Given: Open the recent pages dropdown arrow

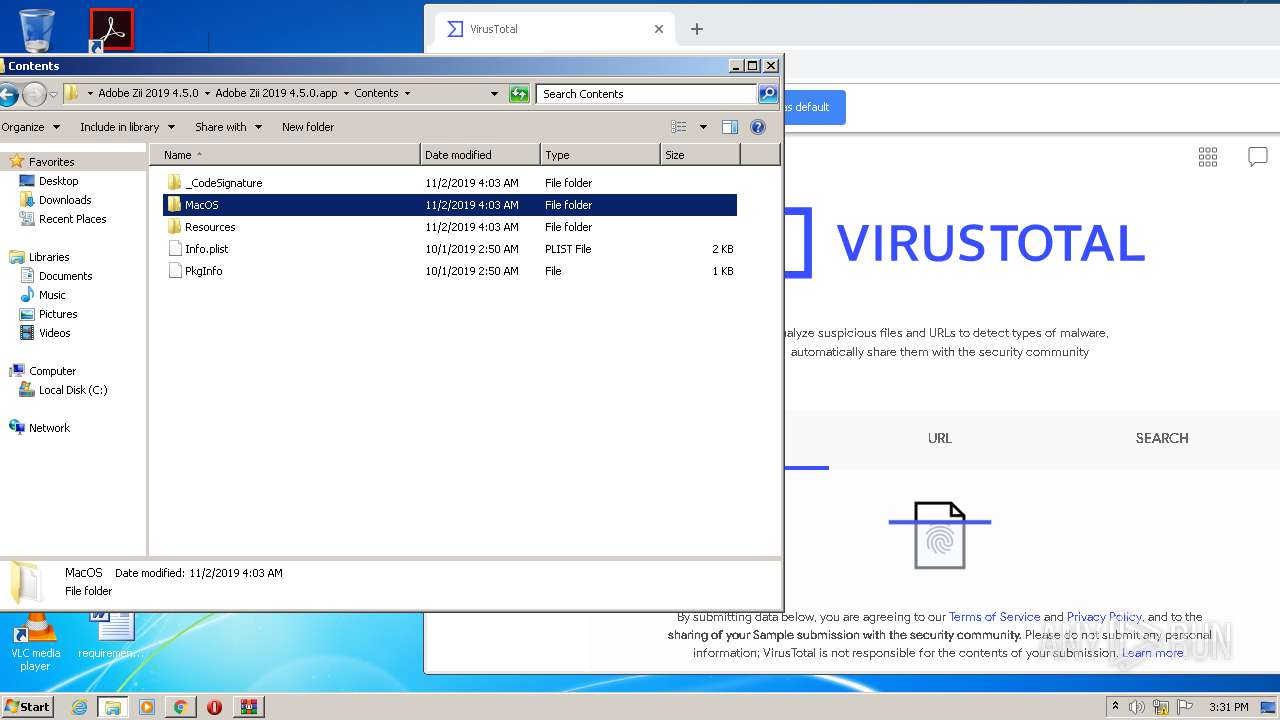Looking at the screenshot, I should coord(52,95).
